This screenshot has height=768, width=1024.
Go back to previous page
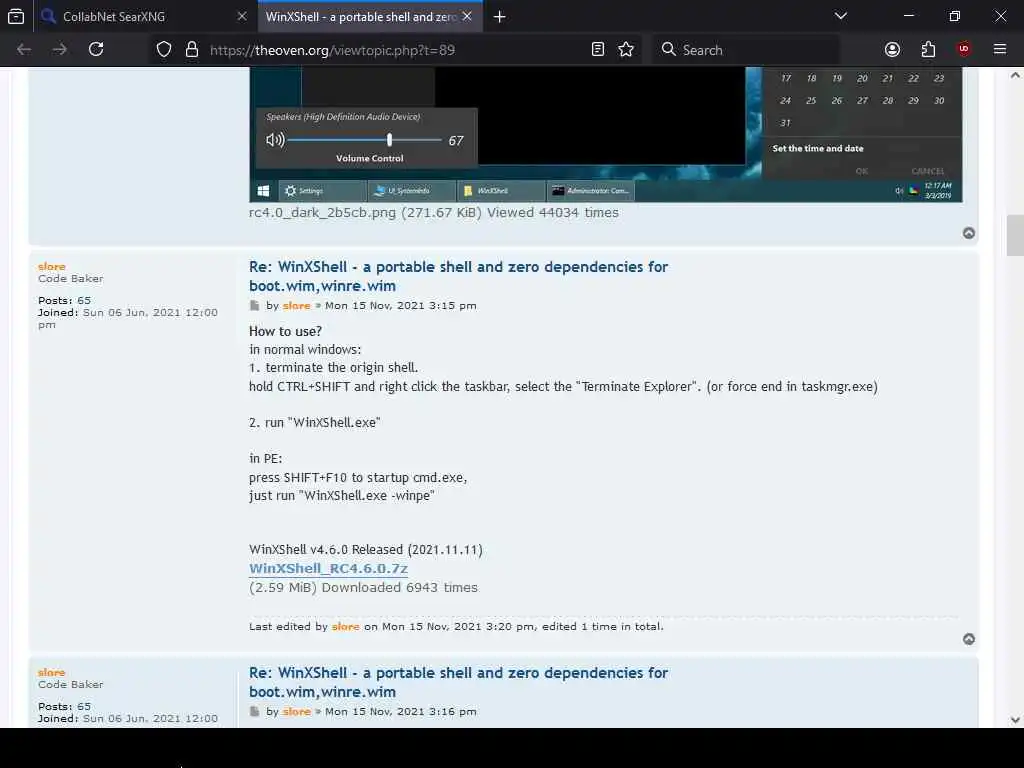coord(24,50)
